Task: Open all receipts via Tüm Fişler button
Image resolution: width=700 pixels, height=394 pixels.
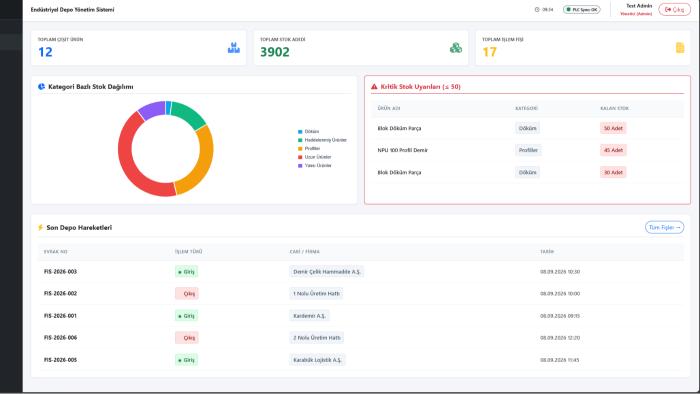Action: point(664,228)
